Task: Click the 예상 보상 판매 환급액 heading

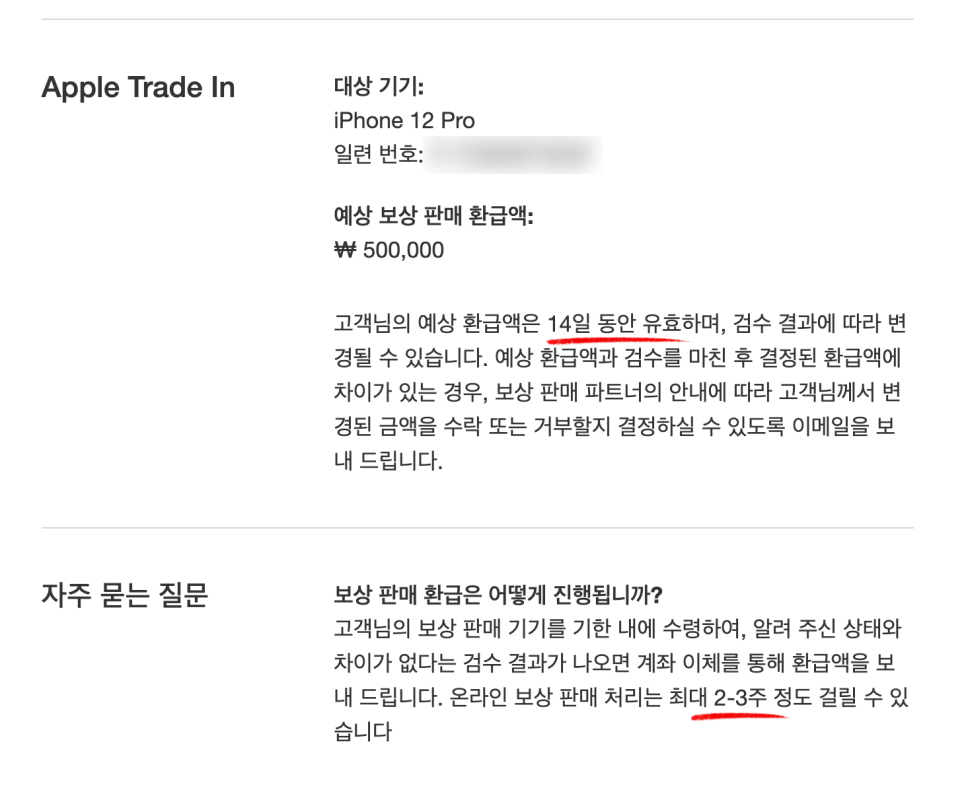Action: click(x=433, y=216)
